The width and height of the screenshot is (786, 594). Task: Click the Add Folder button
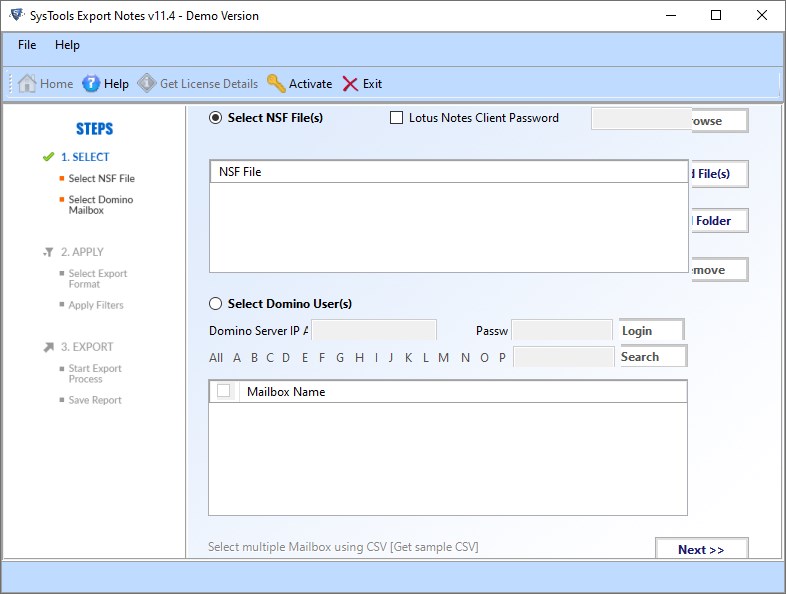click(x=720, y=221)
